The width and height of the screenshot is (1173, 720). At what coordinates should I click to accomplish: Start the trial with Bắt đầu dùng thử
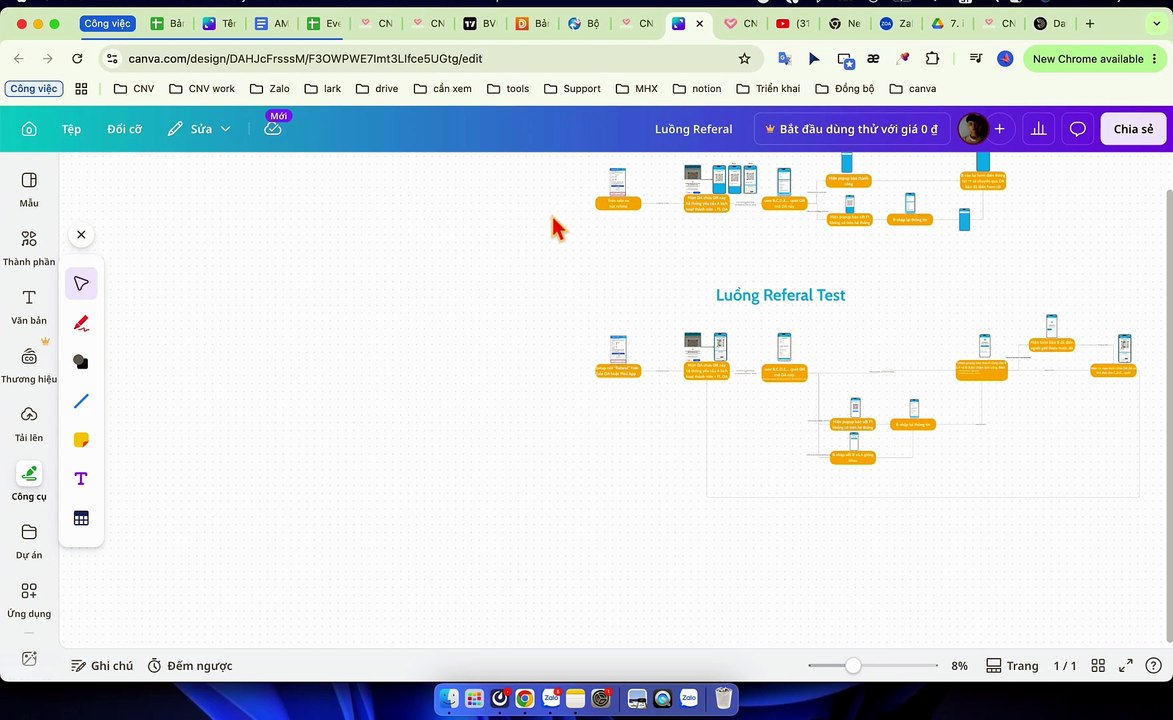tap(851, 129)
